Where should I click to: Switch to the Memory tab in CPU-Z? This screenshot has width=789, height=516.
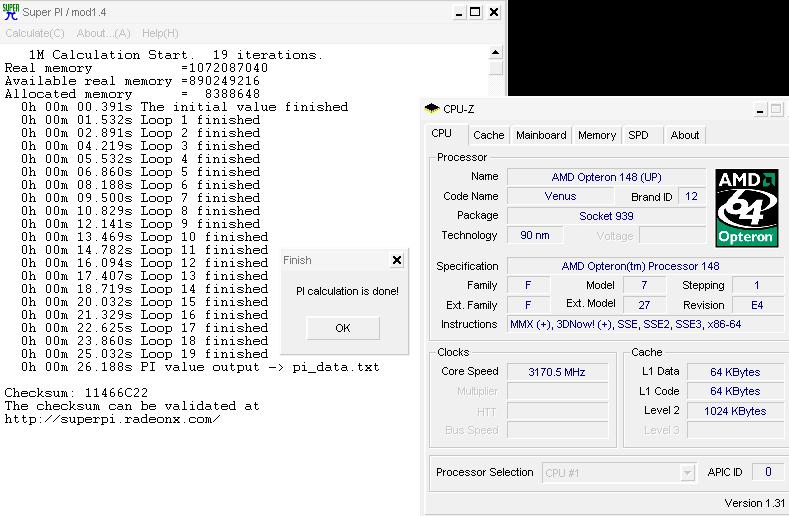[x=597, y=135]
